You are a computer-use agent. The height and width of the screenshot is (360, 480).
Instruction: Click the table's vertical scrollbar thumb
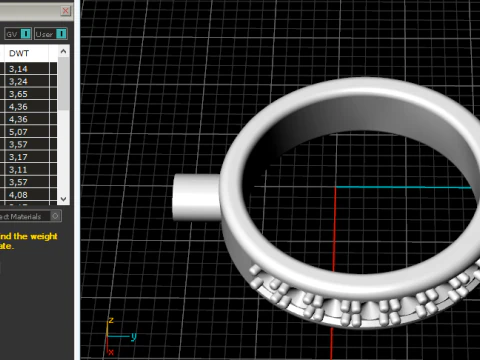[x=63, y=84]
